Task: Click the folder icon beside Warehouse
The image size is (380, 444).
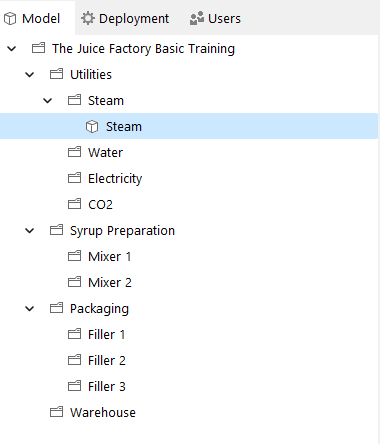Action: point(56,412)
